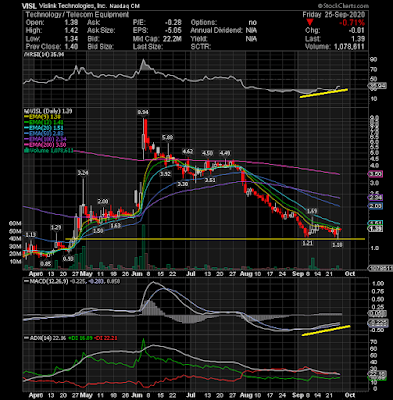Click the 10M volume axis label

point(15,262)
